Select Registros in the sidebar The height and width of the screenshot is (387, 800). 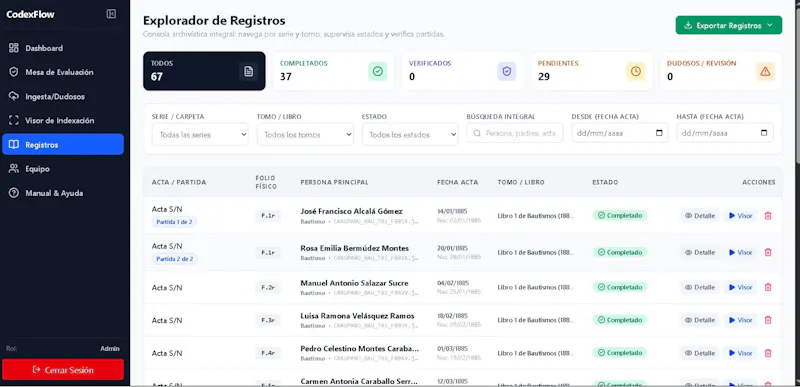[63, 144]
